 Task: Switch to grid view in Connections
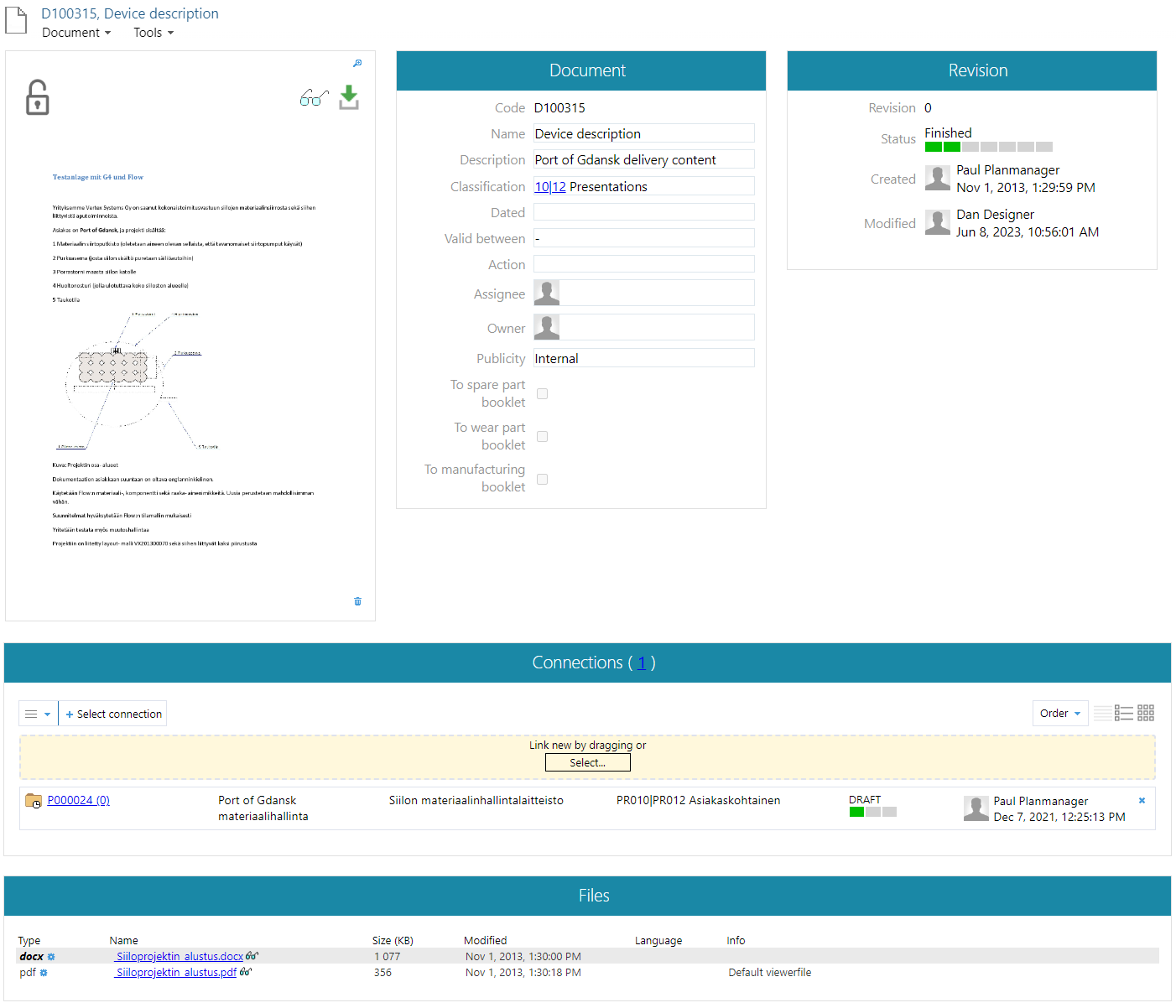[1146, 714]
